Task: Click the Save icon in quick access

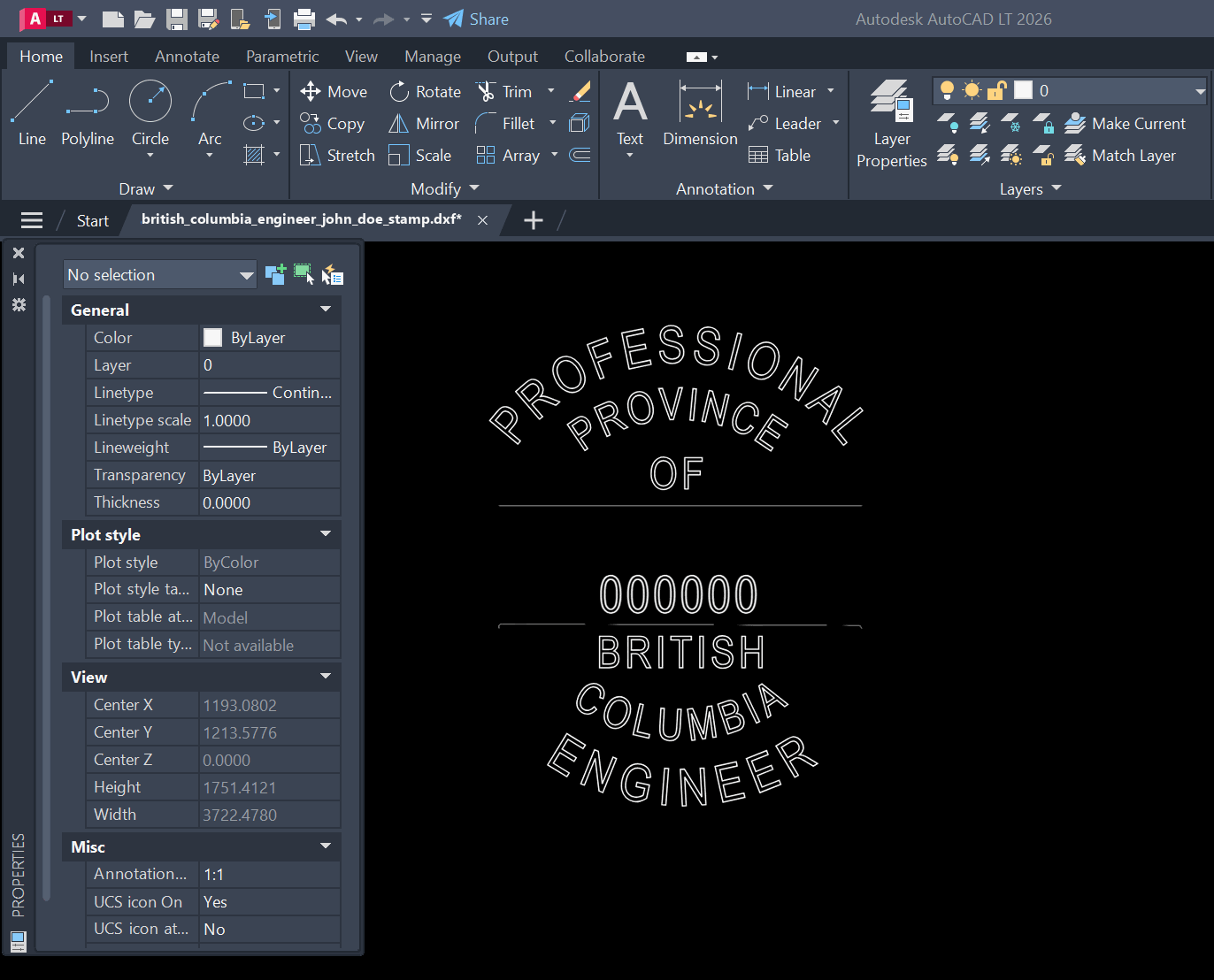Action: (x=177, y=19)
